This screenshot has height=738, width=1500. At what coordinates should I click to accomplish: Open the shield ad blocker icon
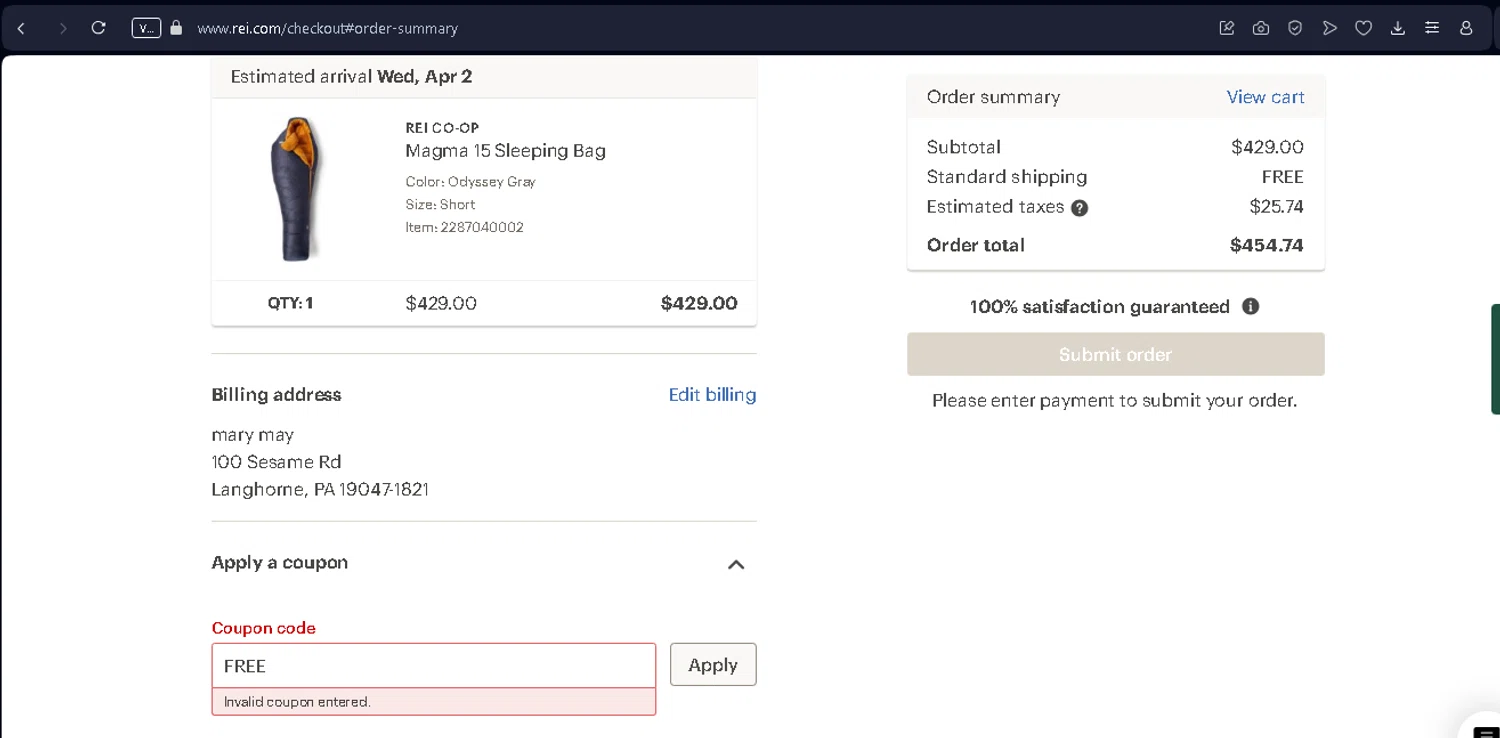click(x=1295, y=28)
